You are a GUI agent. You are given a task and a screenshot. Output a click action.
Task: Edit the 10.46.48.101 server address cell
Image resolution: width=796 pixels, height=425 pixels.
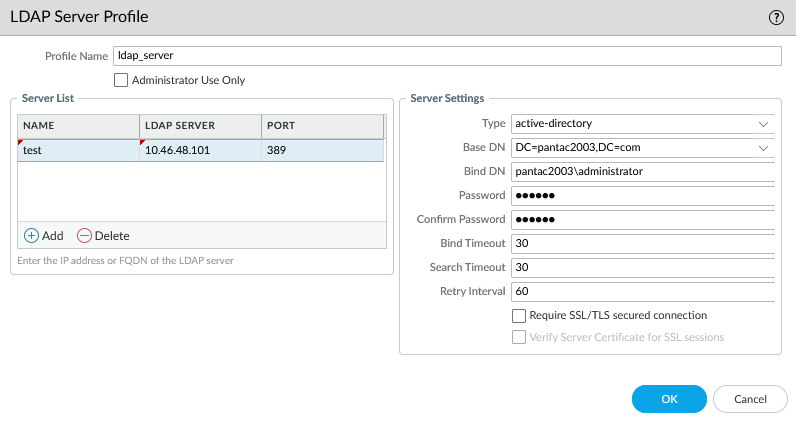200,150
